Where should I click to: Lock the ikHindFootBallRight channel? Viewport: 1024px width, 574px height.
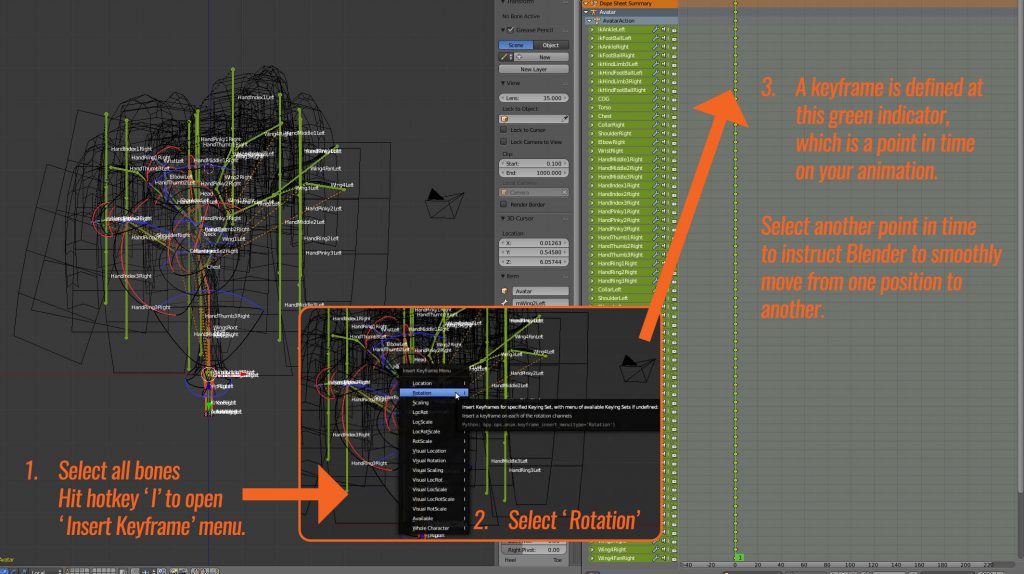tap(673, 90)
